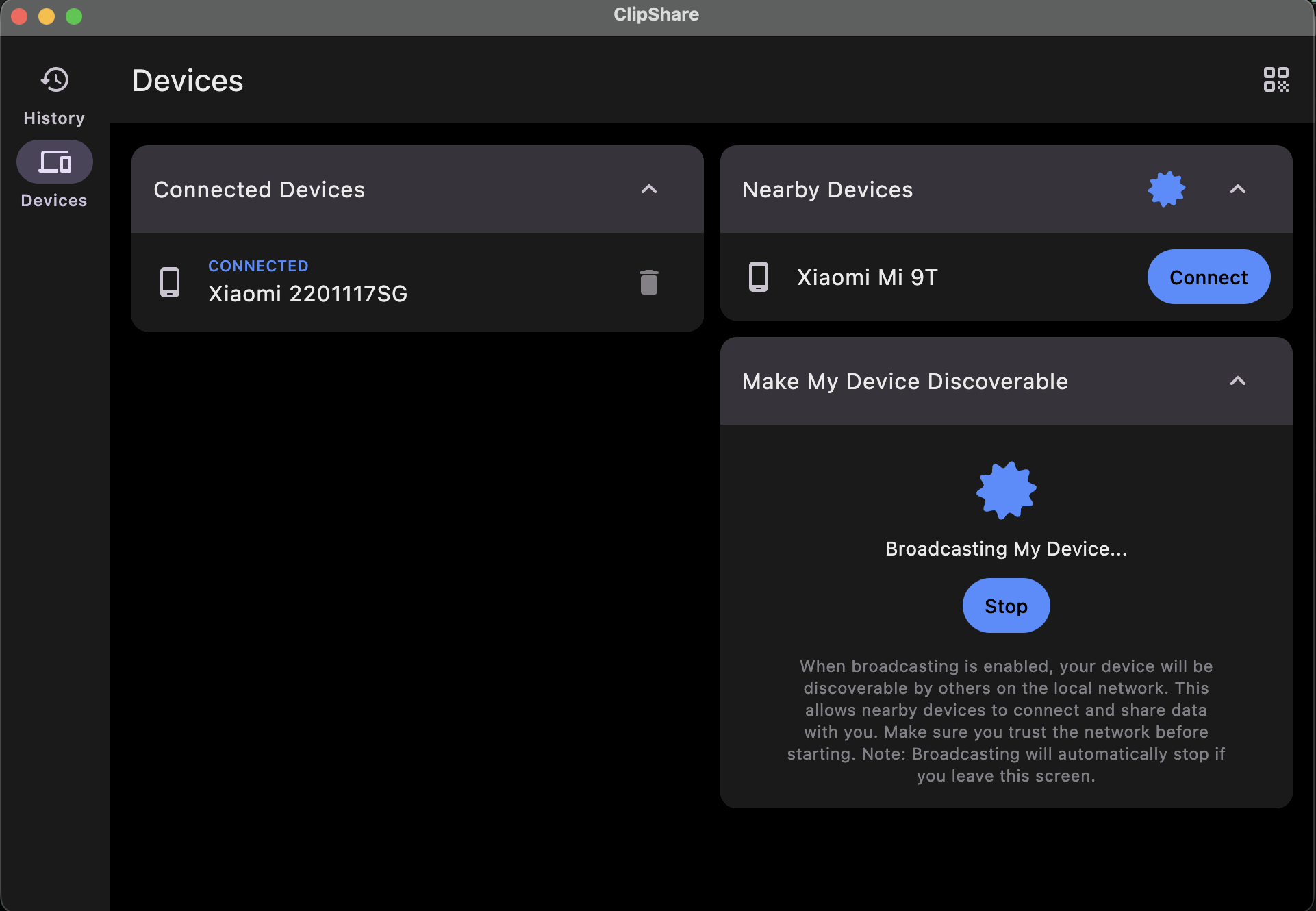This screenshot has height=911, width=1316.
Task: Switch to Devices tab label
Action: [x=54, y=200]
